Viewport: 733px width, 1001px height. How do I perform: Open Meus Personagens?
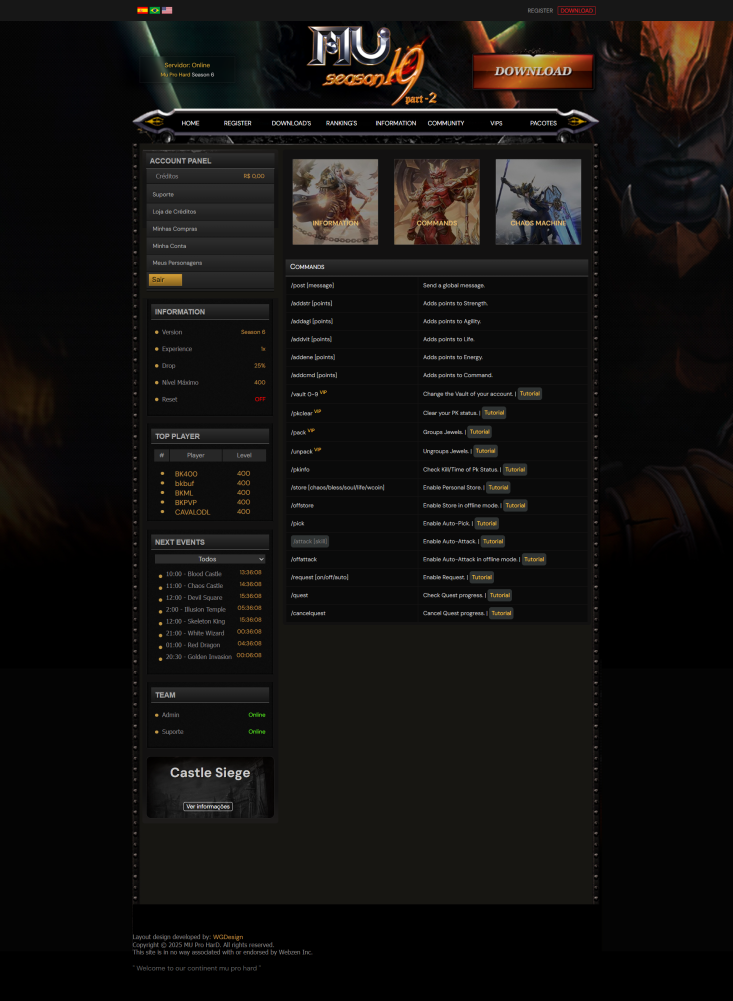[210, 263]
